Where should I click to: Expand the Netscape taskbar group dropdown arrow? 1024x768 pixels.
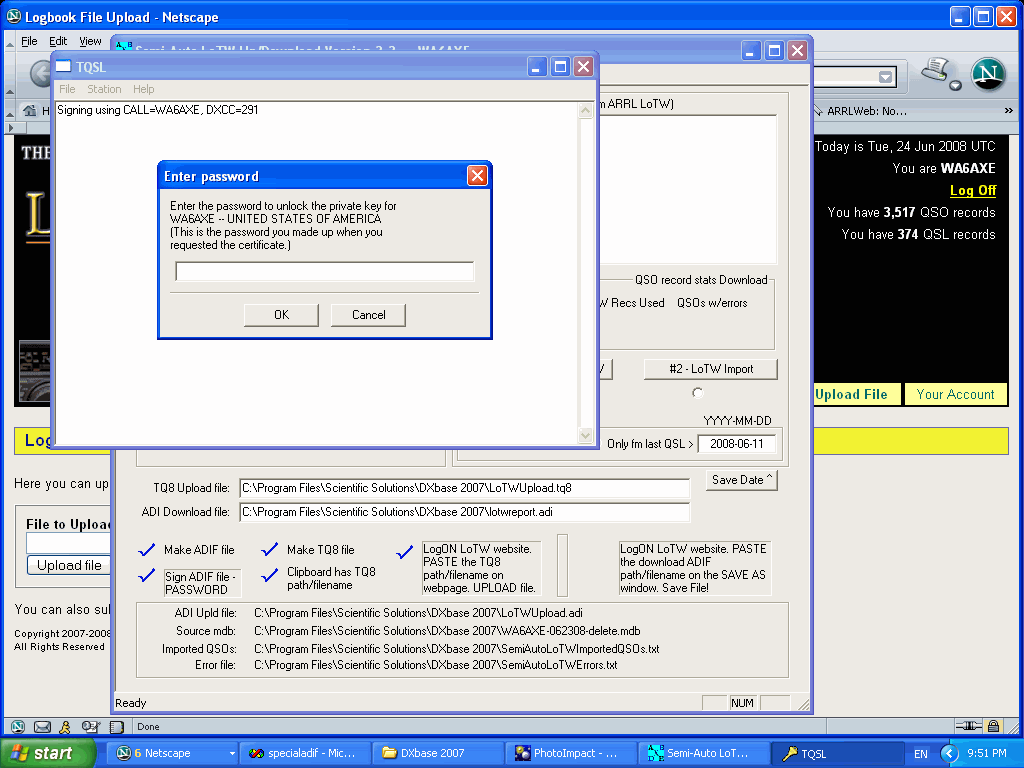232,753
